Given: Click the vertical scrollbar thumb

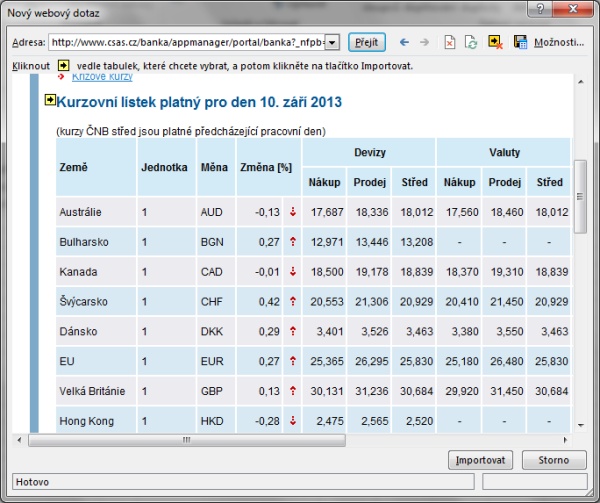Looking at the screenshot, I should (x=580, y=197).
